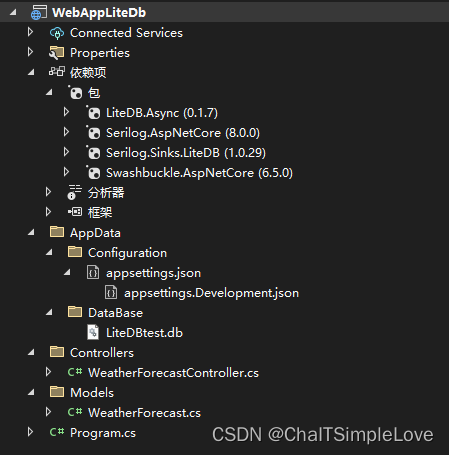Collapse the Controllers folder arrow
Image resolution: width=449 pixels, height=455 pixels.
tap(31, 352)
